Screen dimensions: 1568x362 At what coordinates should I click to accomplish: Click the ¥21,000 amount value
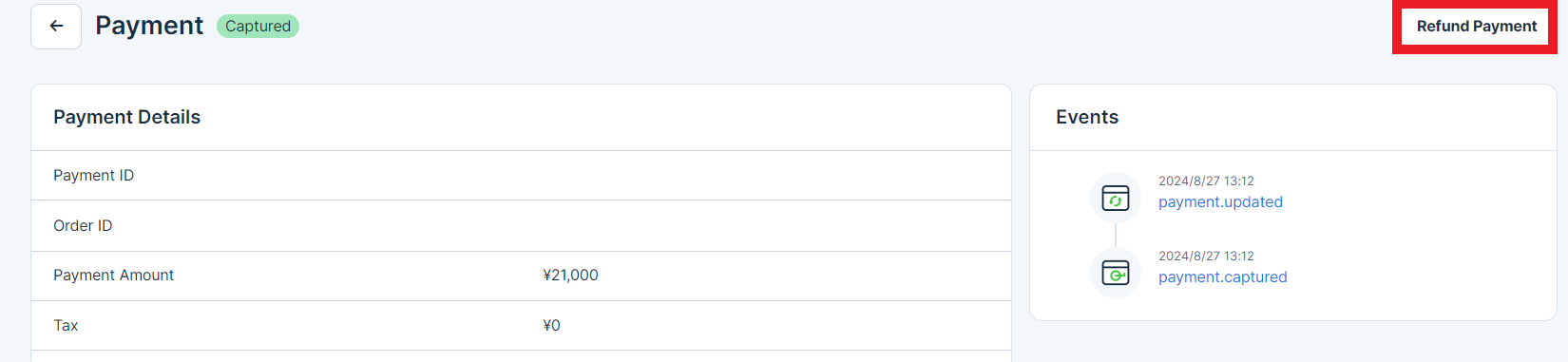coord(570,275)
